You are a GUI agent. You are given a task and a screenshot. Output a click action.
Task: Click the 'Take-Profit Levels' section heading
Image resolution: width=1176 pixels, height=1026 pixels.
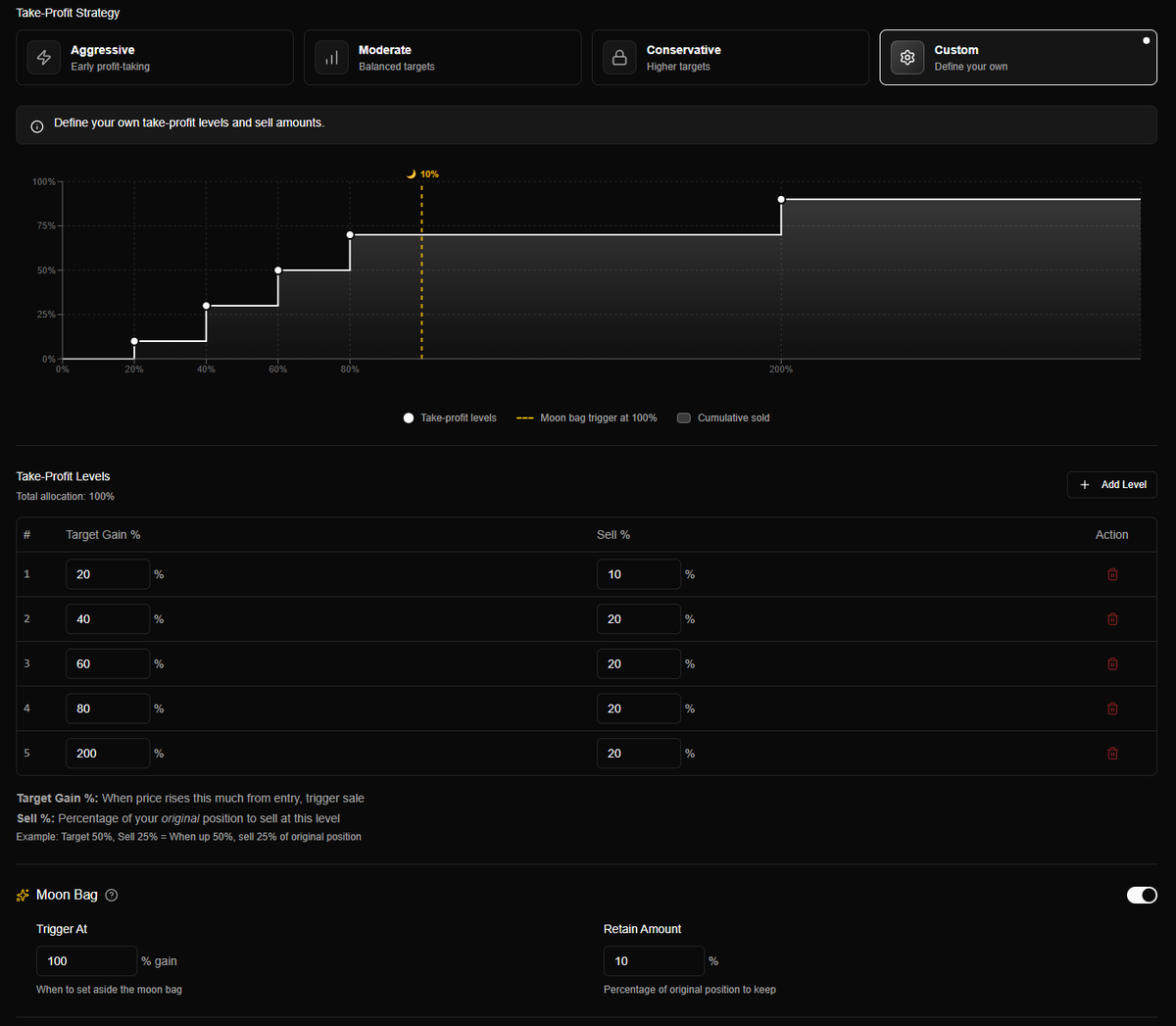[63, 476]
